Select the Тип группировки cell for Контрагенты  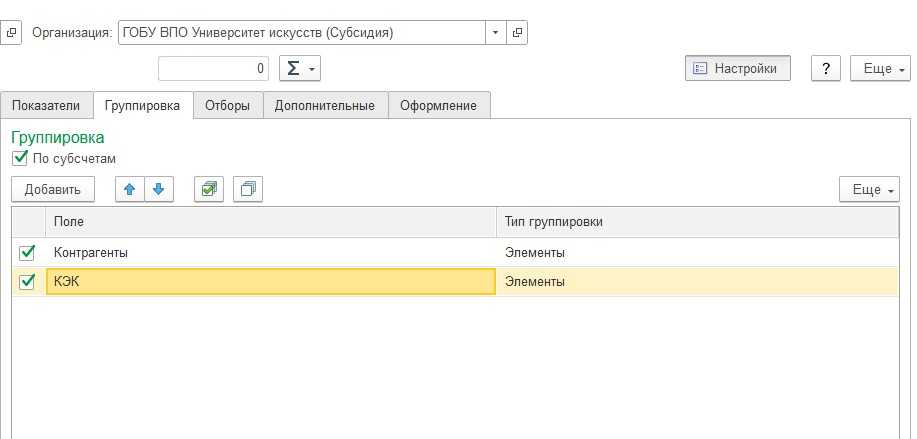[697, 253]
